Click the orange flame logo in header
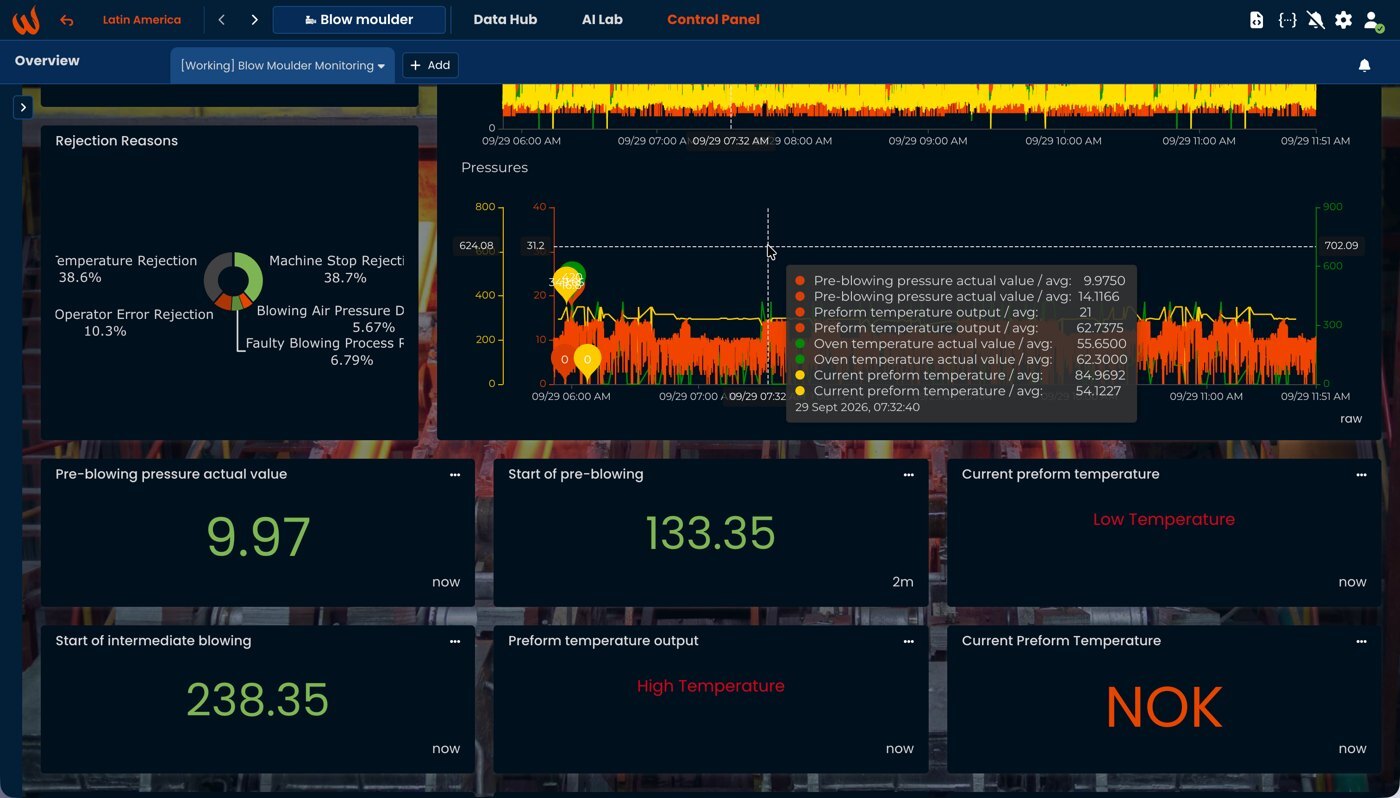1400x798 pixels. tap(25, 20)
